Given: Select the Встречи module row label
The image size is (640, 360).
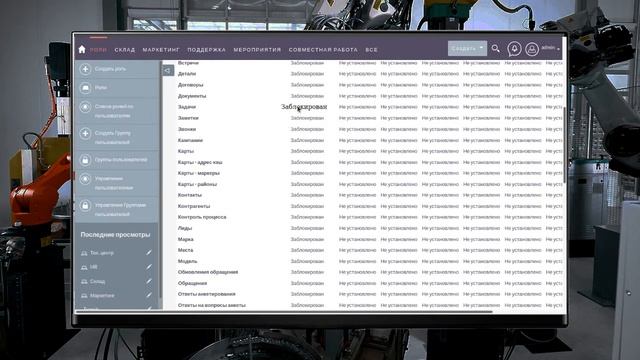Looking at the screenshot, I should pyautogui.click(x=188, y=63).
